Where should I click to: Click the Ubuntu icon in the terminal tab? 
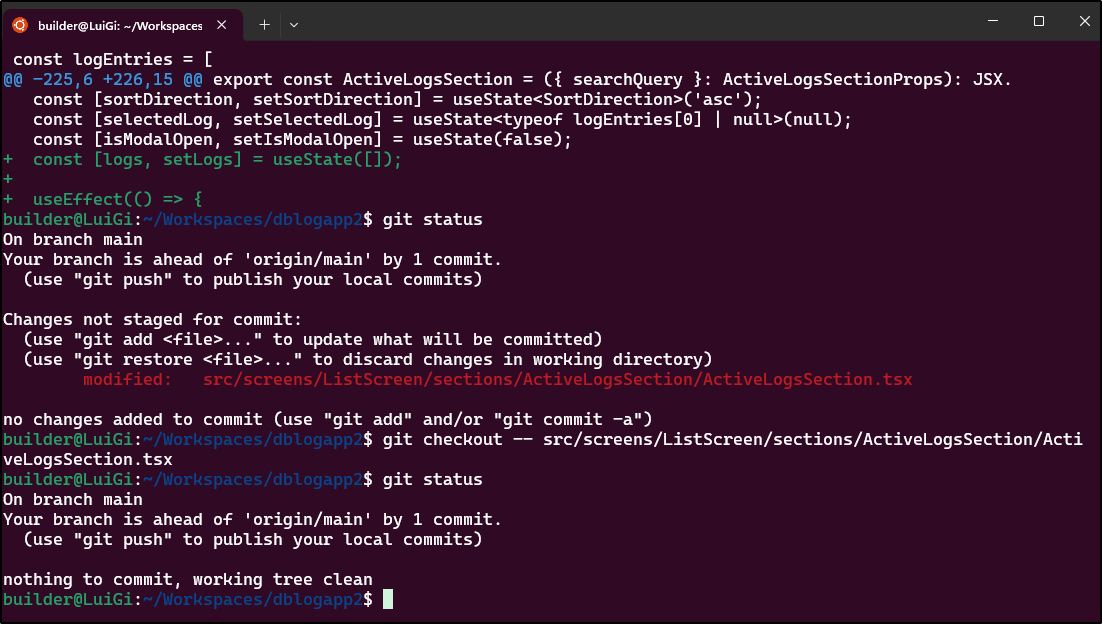[x=20, y=25]
